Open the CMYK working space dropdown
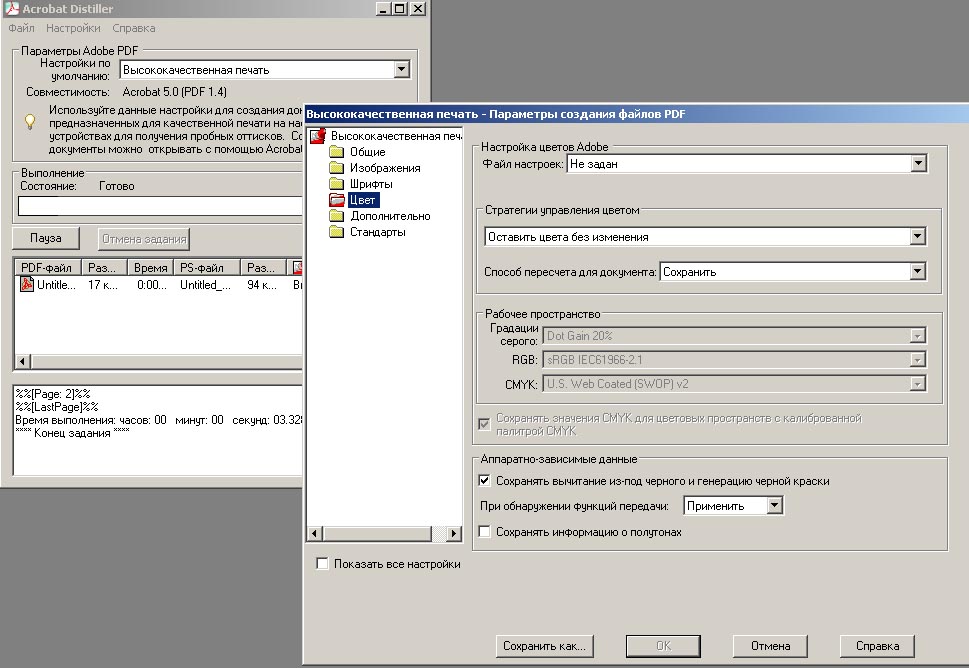 point(918,384)
